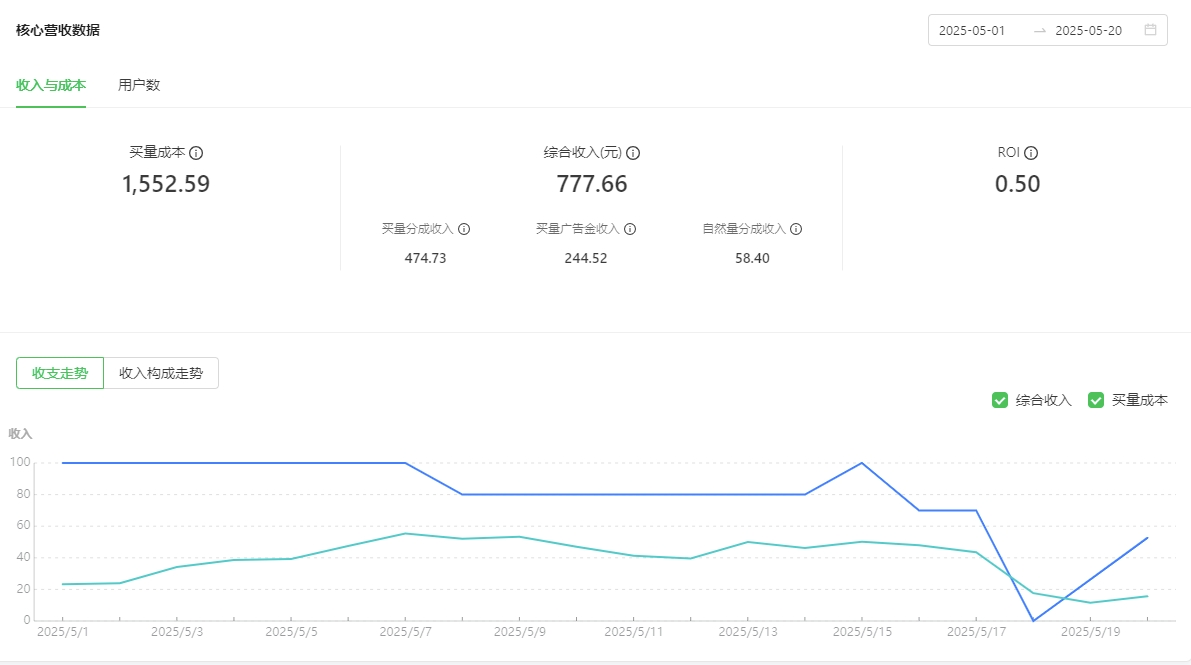1191x665 pixels.
Task: Select the 收支走势 chart button
Action: point(60,373)
